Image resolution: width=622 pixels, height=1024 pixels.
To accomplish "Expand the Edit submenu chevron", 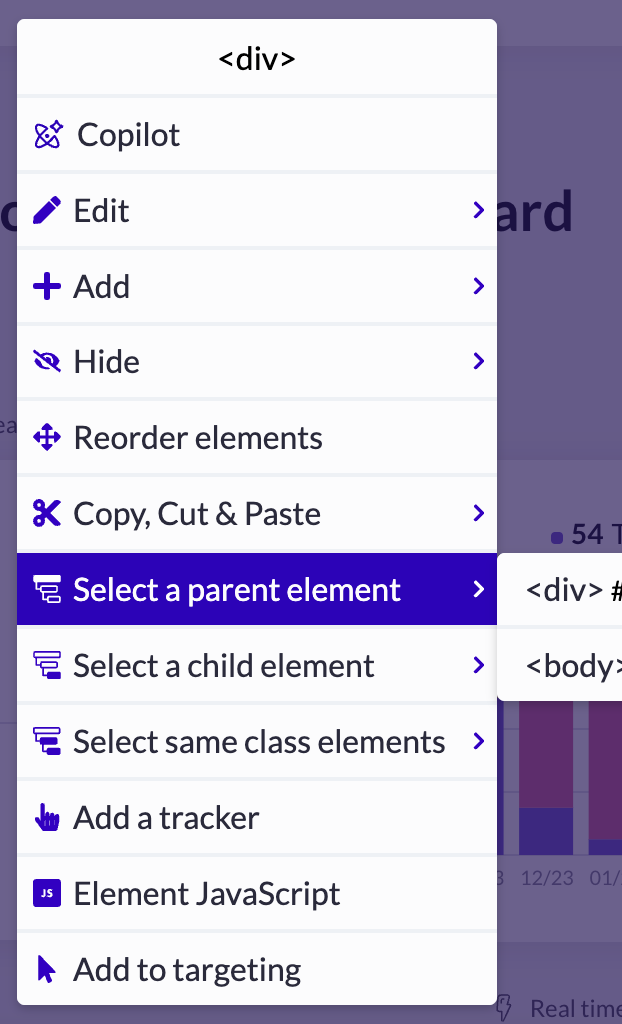I will (479, 210).
